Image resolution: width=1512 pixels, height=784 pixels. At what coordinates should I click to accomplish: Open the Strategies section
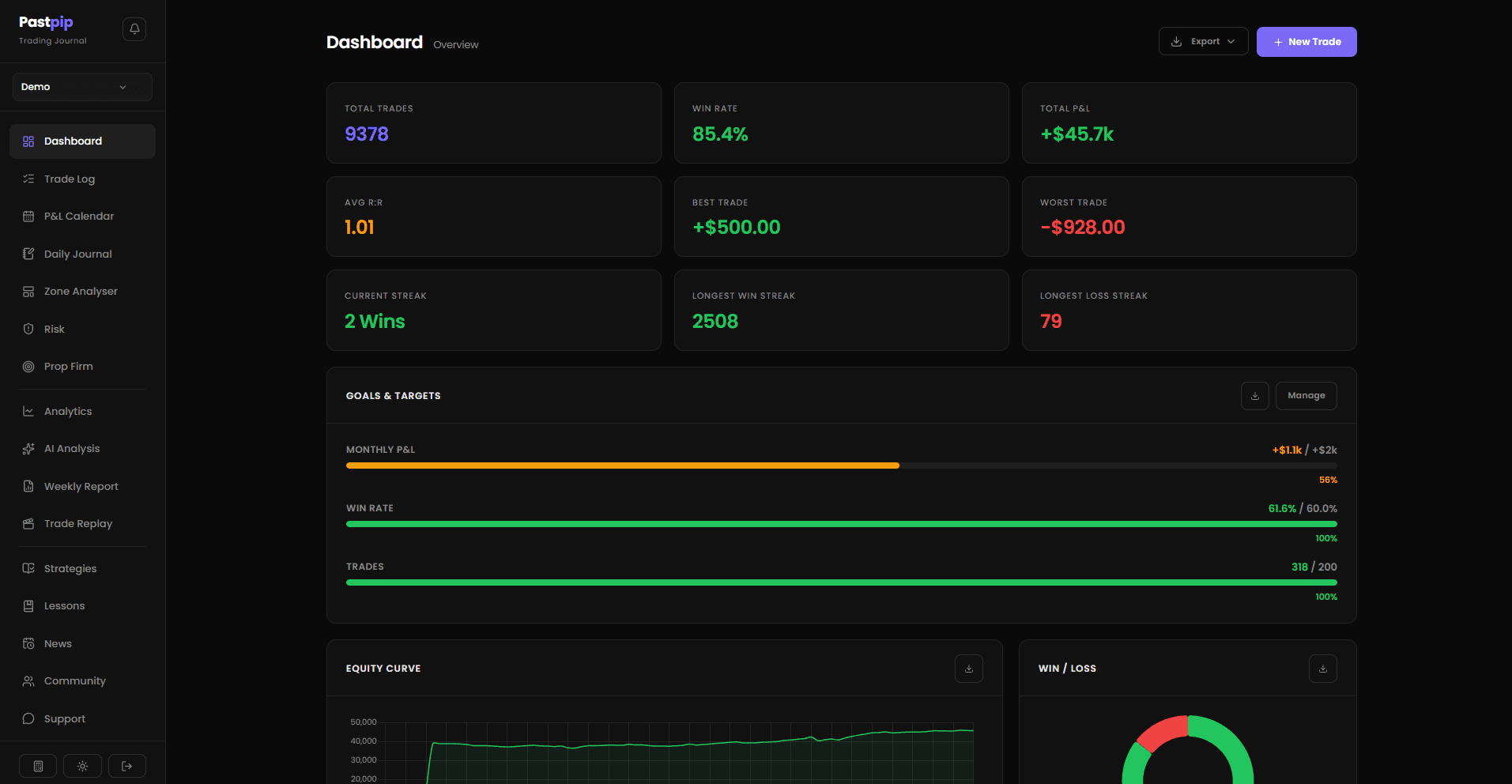click(82, 569)
